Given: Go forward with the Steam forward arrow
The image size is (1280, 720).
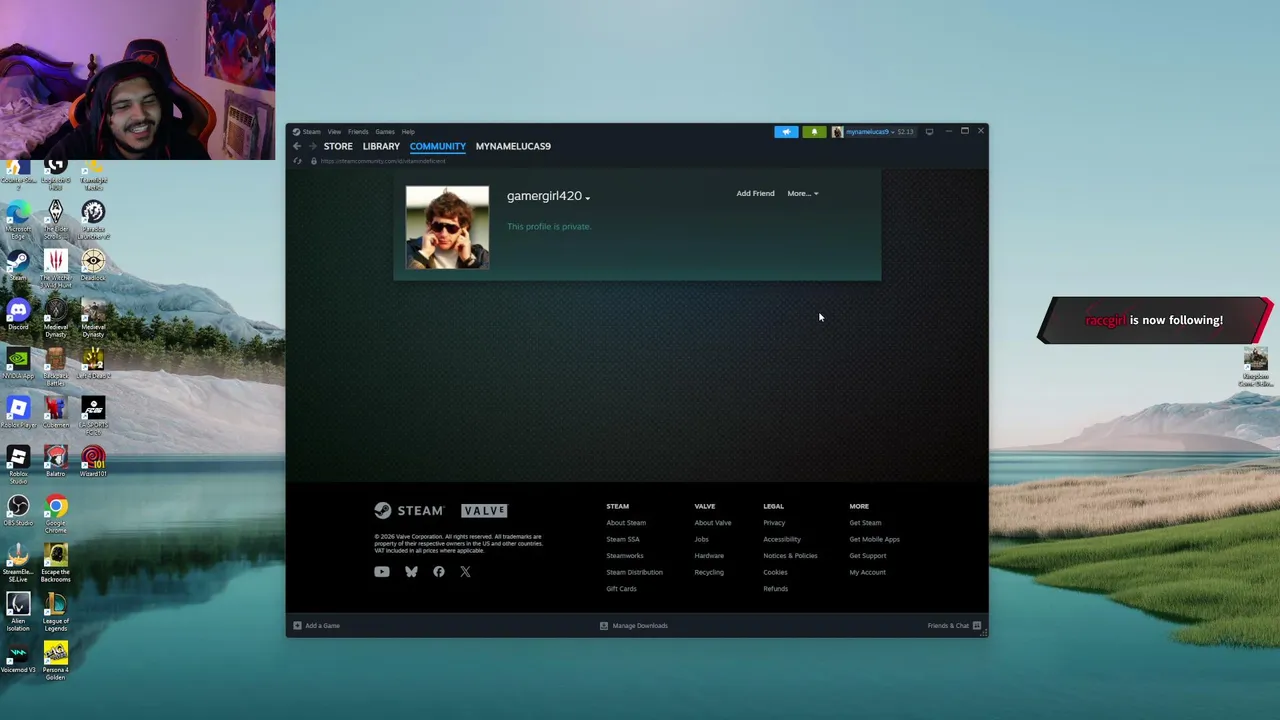Looking at the screenshot, I should (312, 146).
